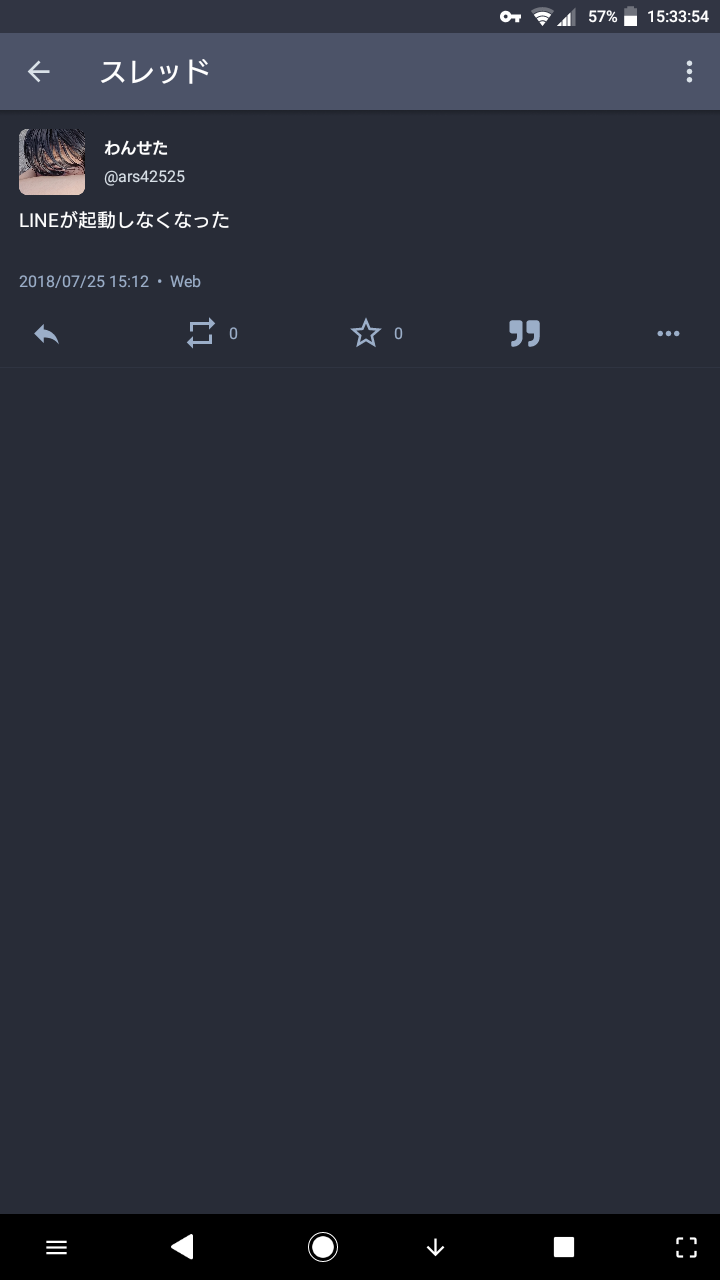Tap the Android back triangle in the navigation bar

coord(182,1246)
